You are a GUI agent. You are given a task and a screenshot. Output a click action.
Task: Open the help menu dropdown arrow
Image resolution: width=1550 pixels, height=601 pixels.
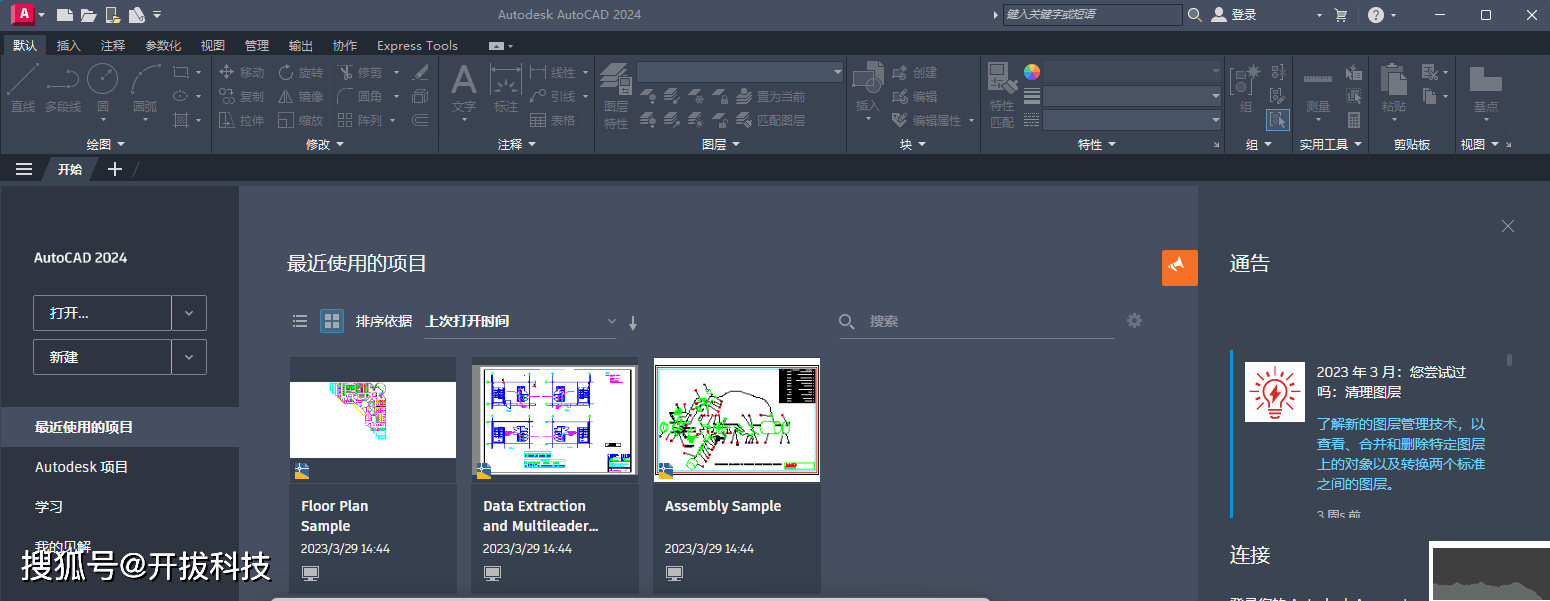[x=1394, y=16]
